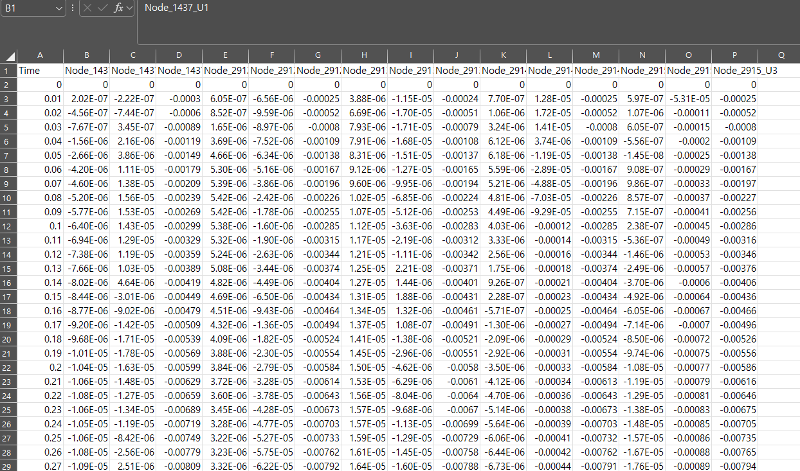Click cell N7 with value -1.45E-08
This screenshot has width=800, height=471.
[642, 155]
